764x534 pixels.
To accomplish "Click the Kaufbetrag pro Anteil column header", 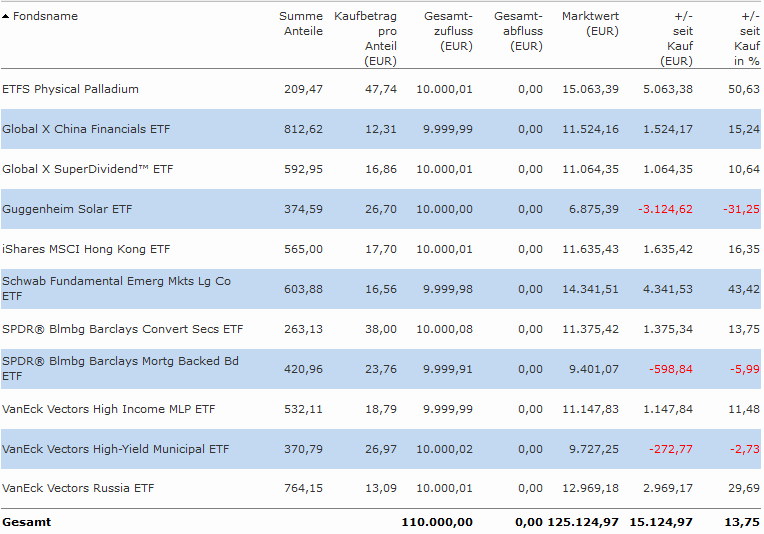I will tap(364, 39).
